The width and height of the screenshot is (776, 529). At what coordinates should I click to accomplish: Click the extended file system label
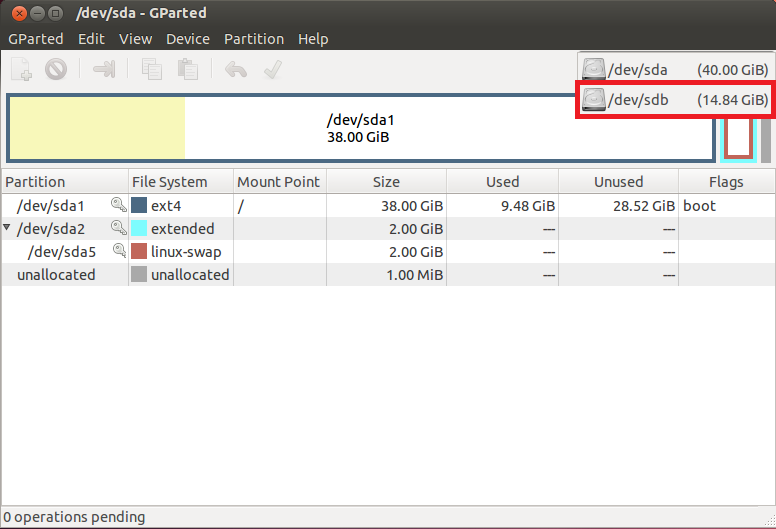pyautogui.click(x=183, y=229)
